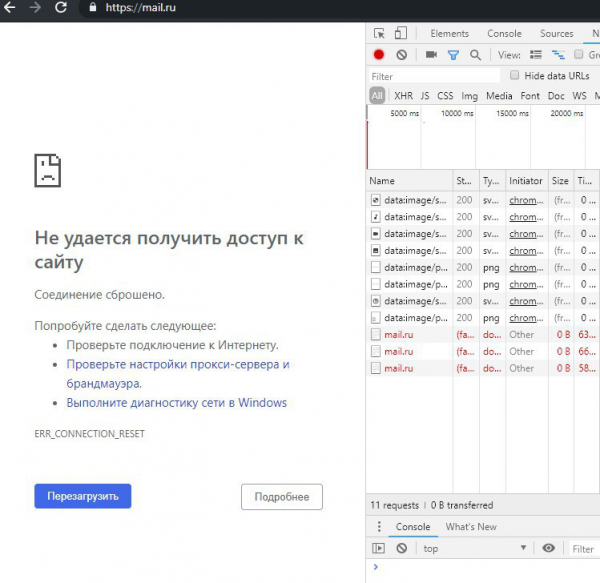Open the Выполните диагностику сети в Windows link
600x583 pixels.
click(177, 403)
